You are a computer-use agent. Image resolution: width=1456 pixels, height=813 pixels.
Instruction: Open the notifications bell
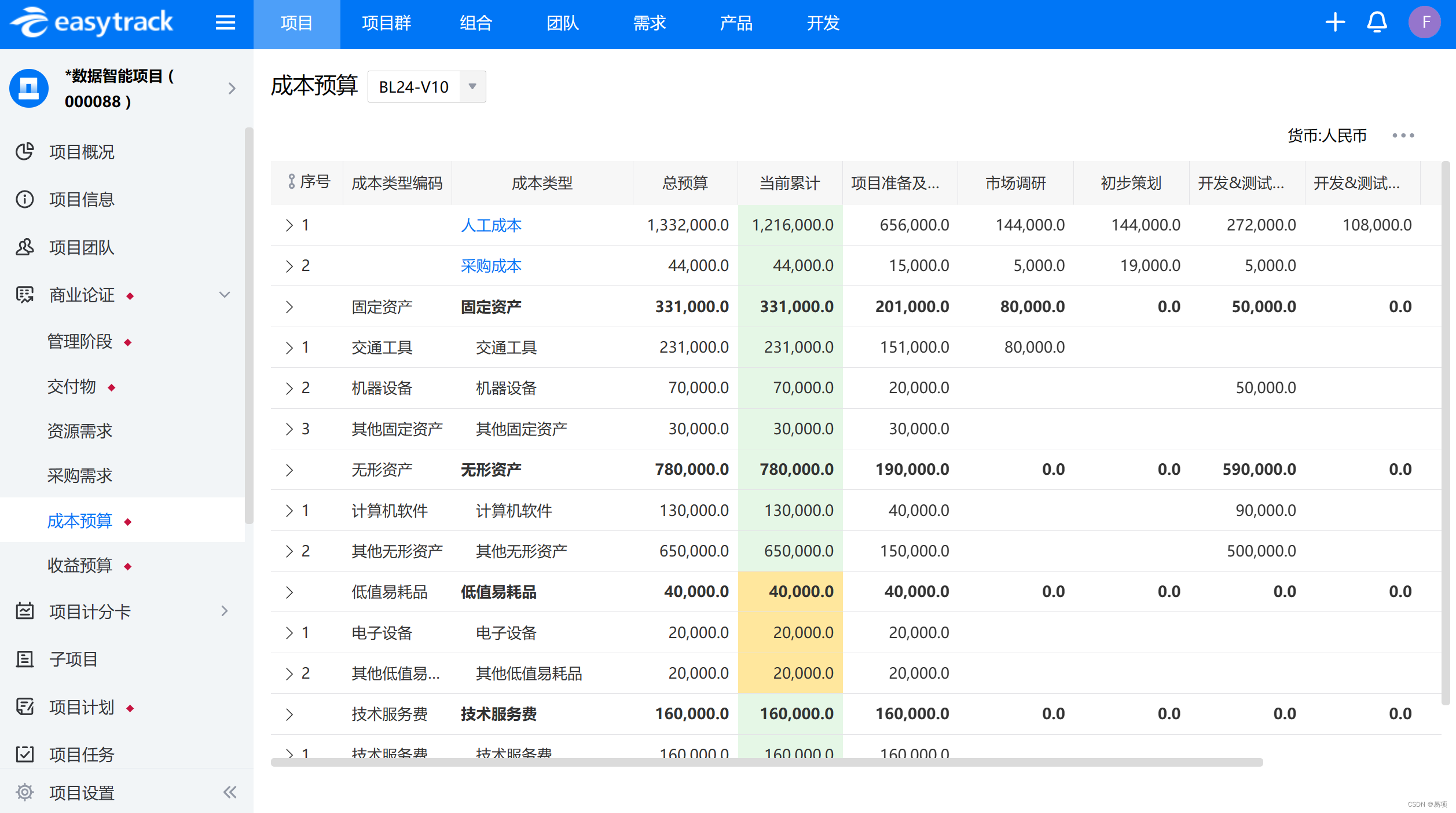click(x=1377, y=23)
